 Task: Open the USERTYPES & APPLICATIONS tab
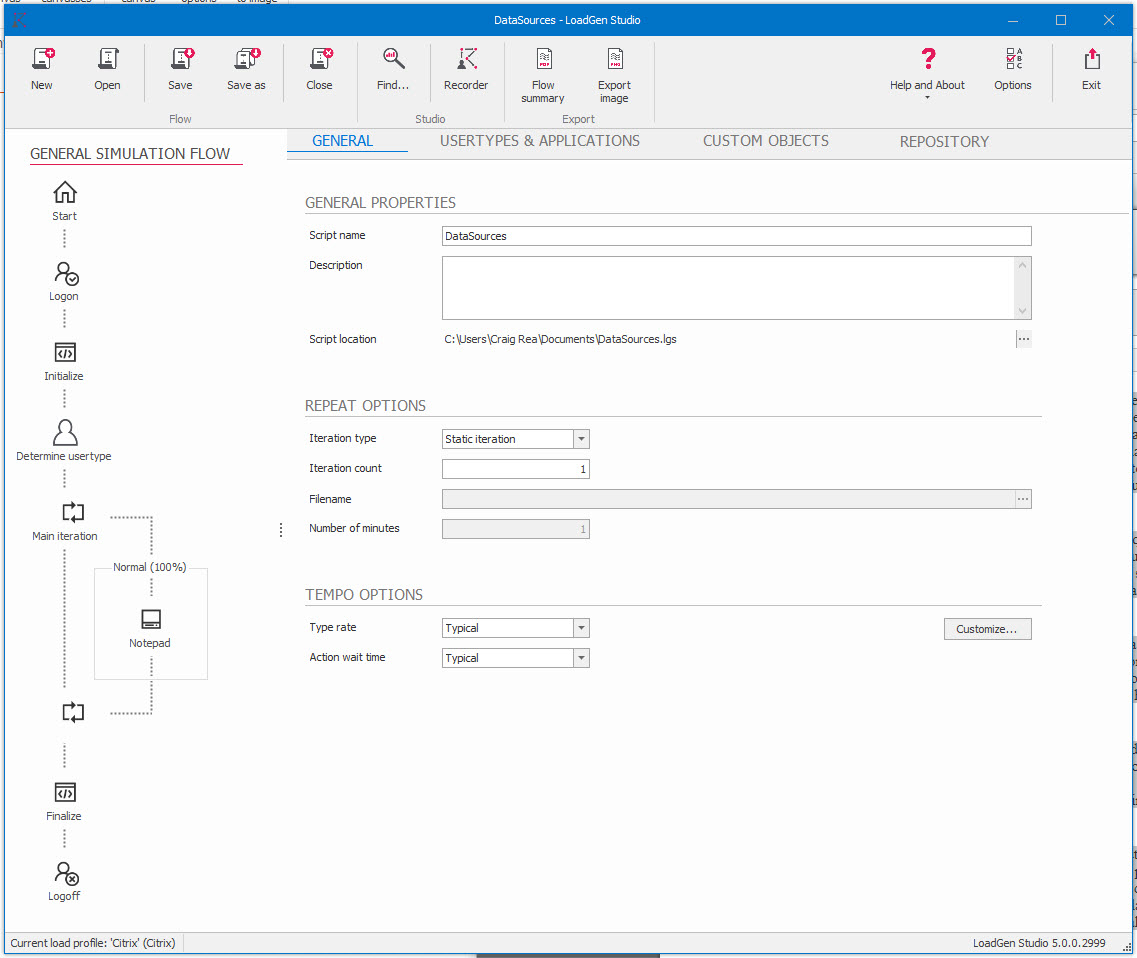(x=540, y=141)
